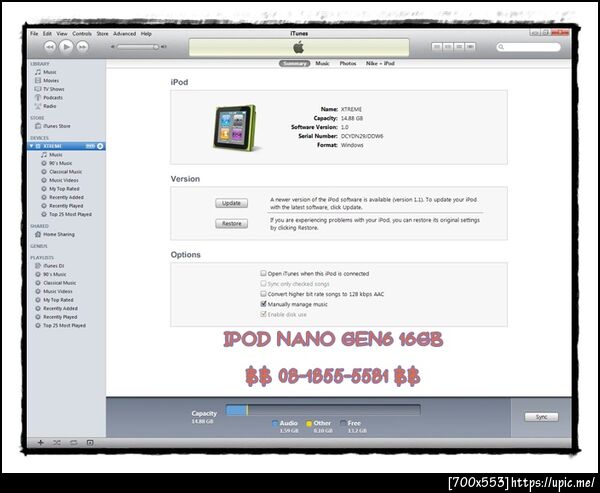Click the Next track button
The height and width of the screenshot is (493, 600).
(x=82, y=47)
